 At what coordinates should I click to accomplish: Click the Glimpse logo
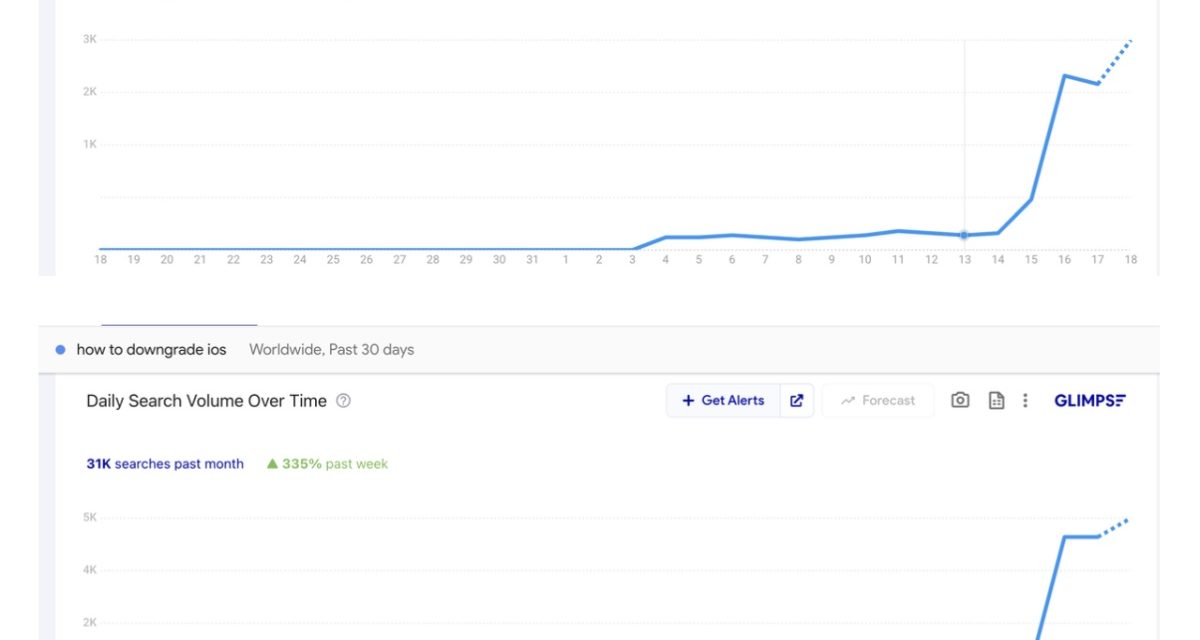tap(1090, 400)
